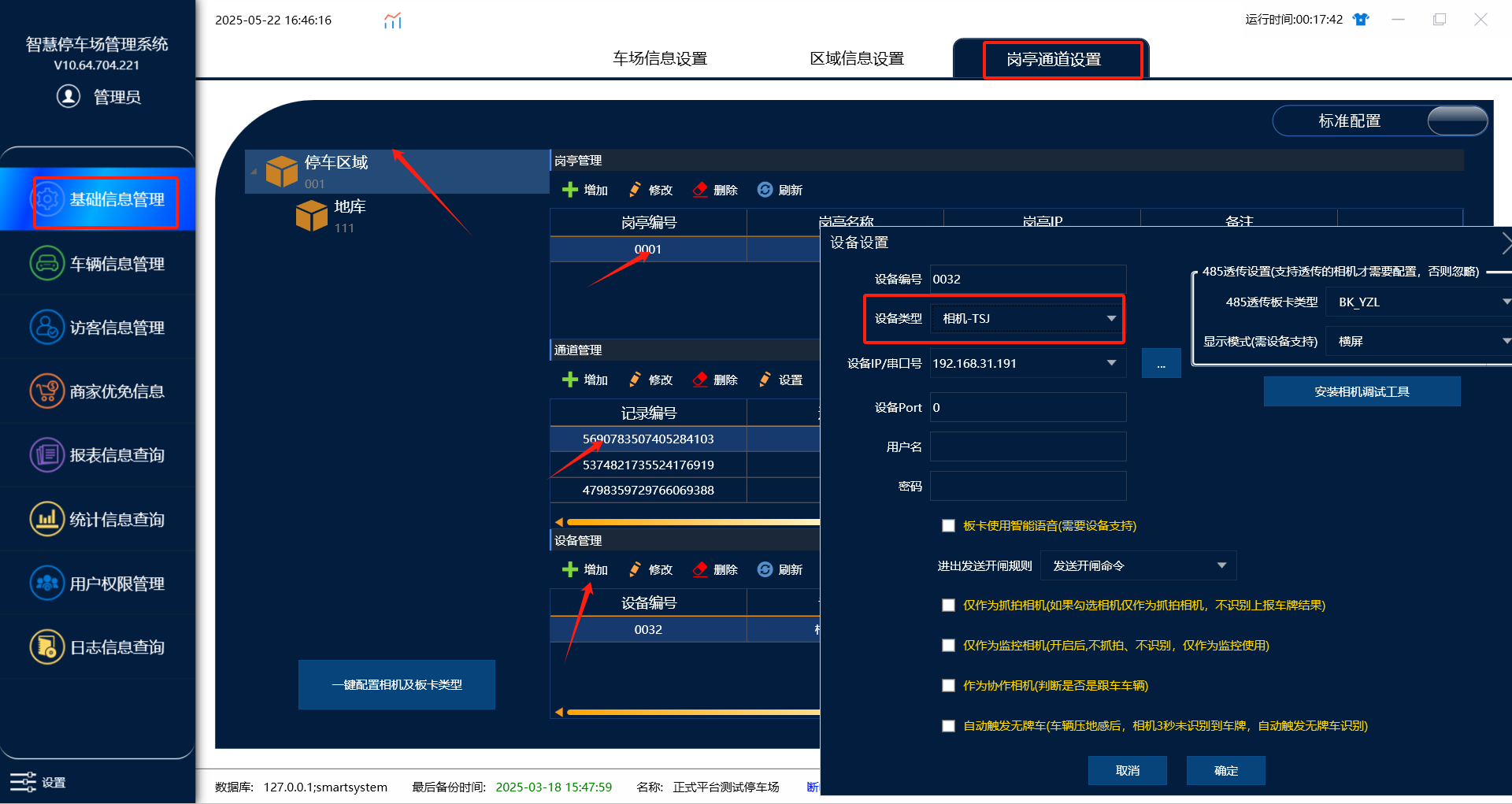Image resolution: width=1512 pixels, height=804 pixels.
Task: Open 报表信息查询 in the sidebar
Action: pos(98,455)
